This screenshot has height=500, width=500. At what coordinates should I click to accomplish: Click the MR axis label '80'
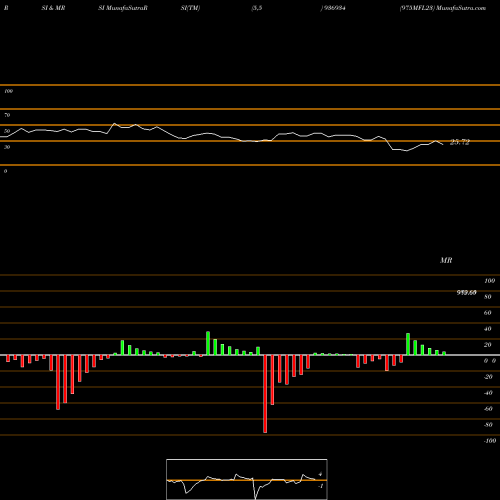pyautogui.click(x=488, y=297)
